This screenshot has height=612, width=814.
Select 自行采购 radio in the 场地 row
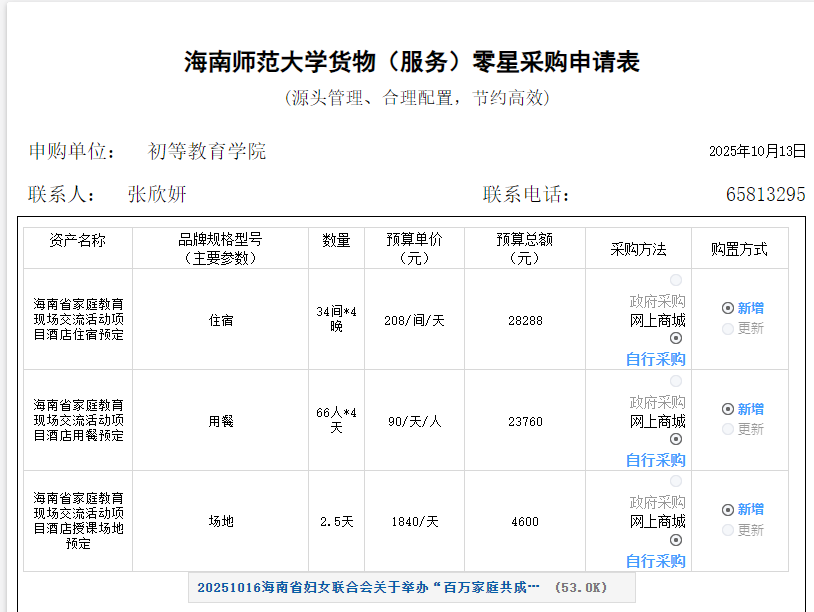point(676,541)
